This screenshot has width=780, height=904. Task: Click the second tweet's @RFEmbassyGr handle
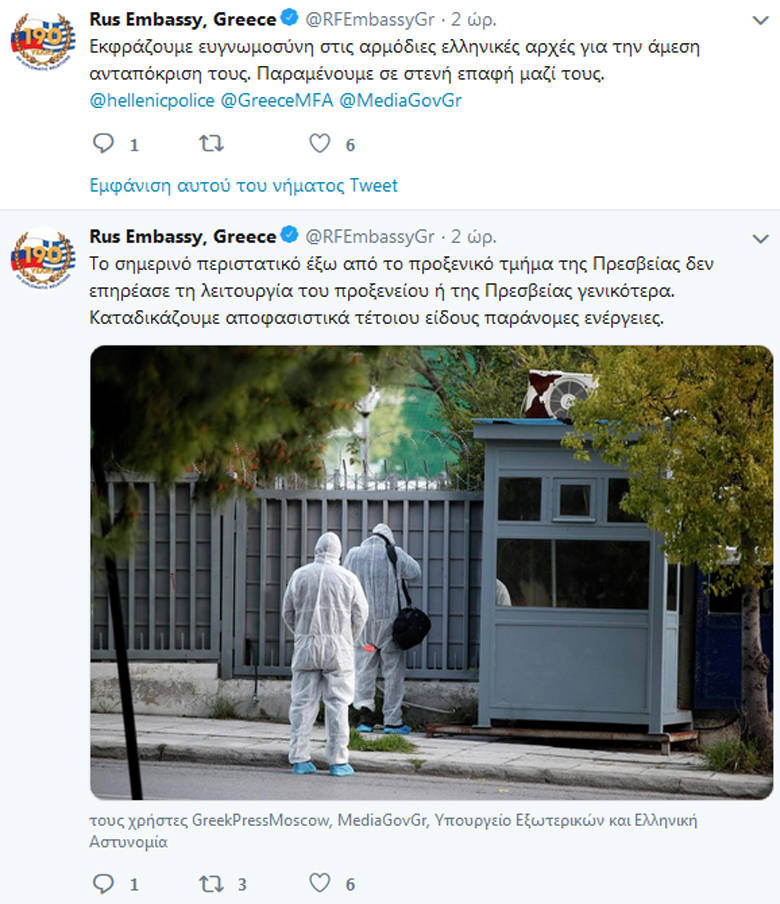tap(370, 236)
